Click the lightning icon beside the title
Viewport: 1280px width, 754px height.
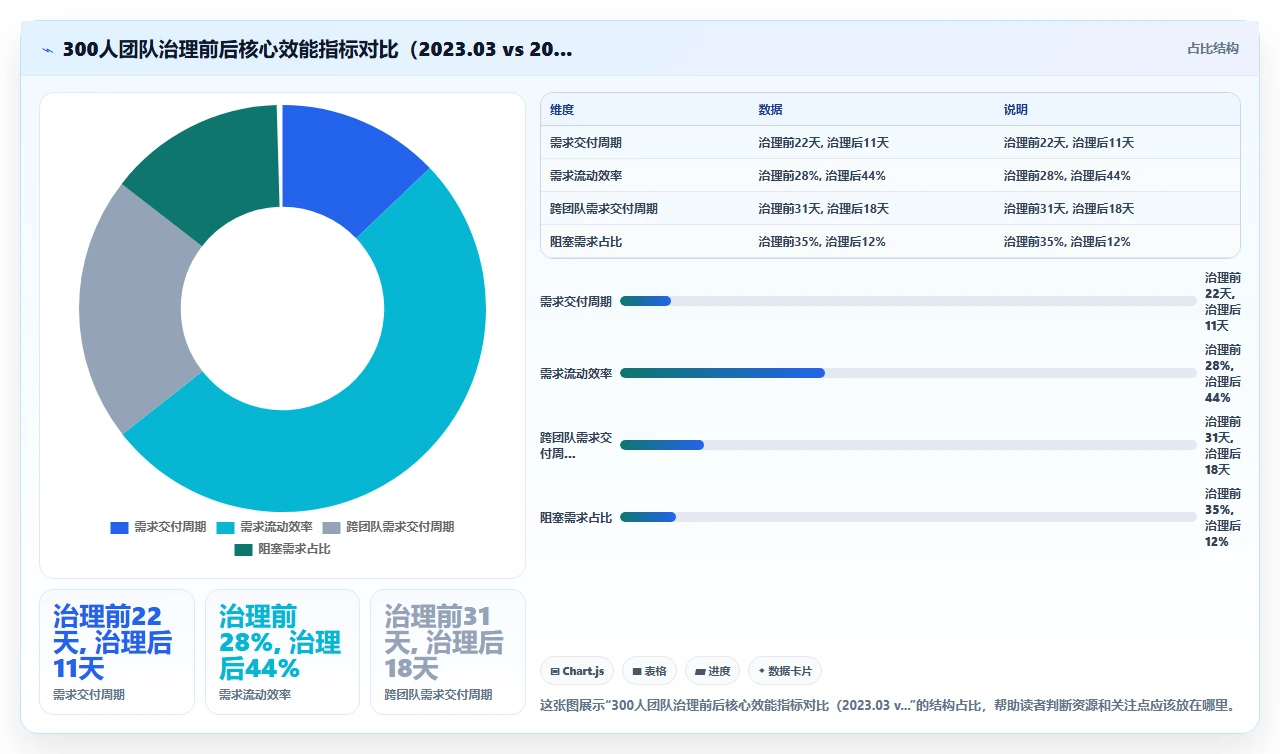click(47, 50)
